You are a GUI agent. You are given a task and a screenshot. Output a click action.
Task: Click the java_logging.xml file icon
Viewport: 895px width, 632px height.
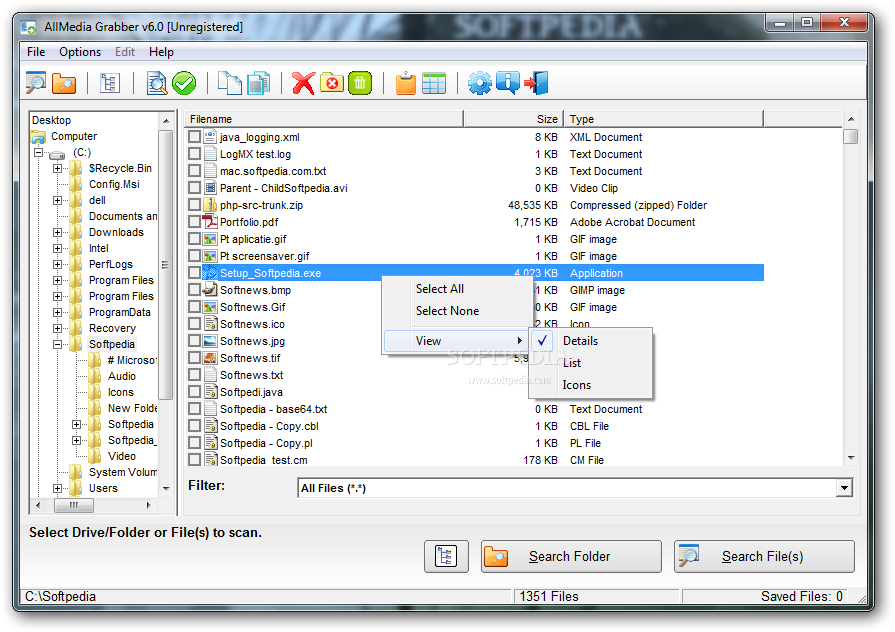210,136
